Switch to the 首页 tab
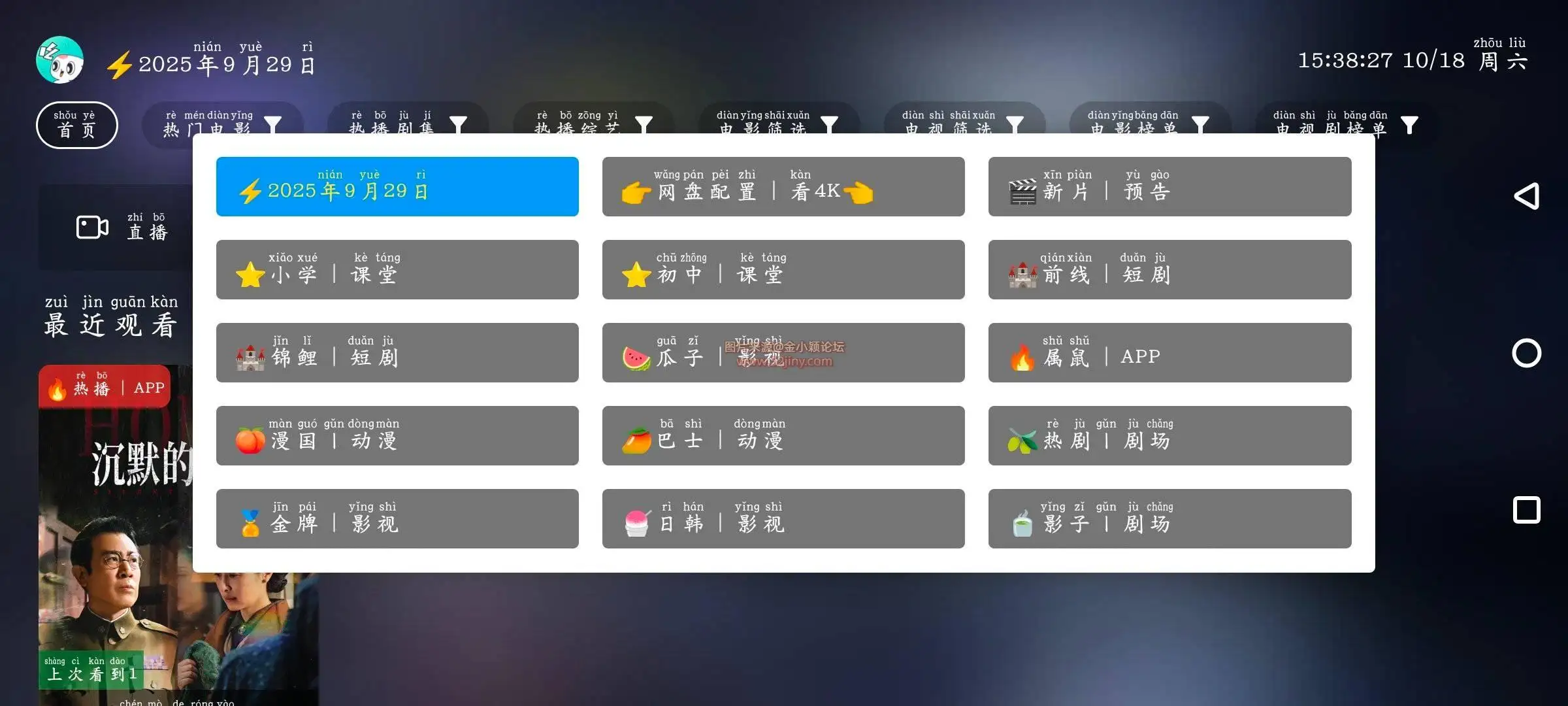This screenshot has height=706, width=1568. click(x=76, y=124)
